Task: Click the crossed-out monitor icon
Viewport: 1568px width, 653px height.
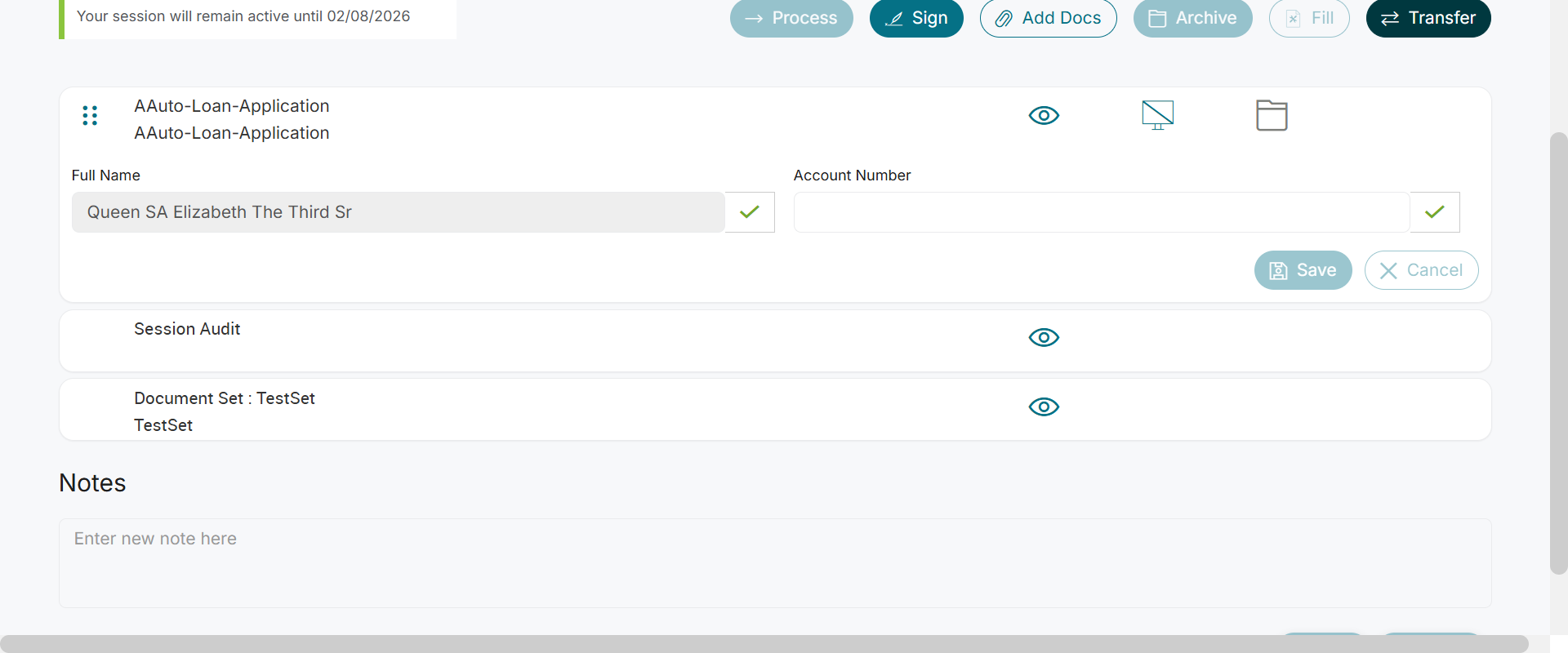Action: (1157, 115)
